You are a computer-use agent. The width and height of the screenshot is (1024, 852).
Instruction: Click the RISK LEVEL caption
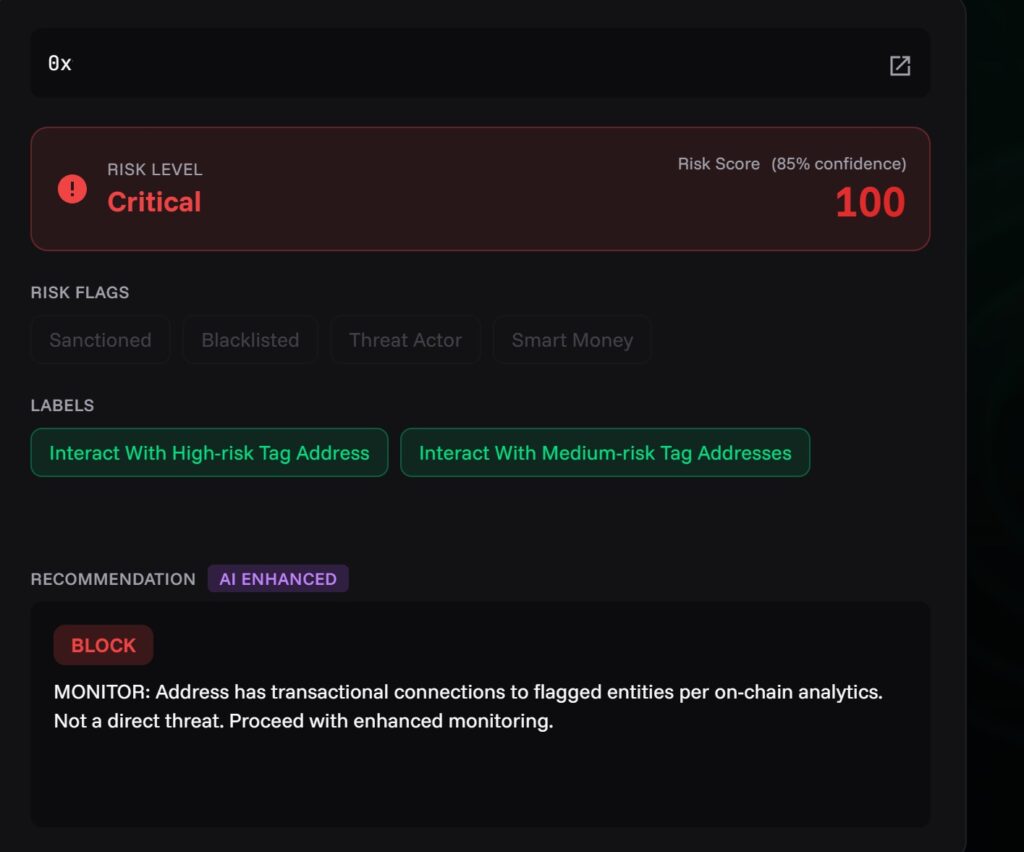click(155, 170)
